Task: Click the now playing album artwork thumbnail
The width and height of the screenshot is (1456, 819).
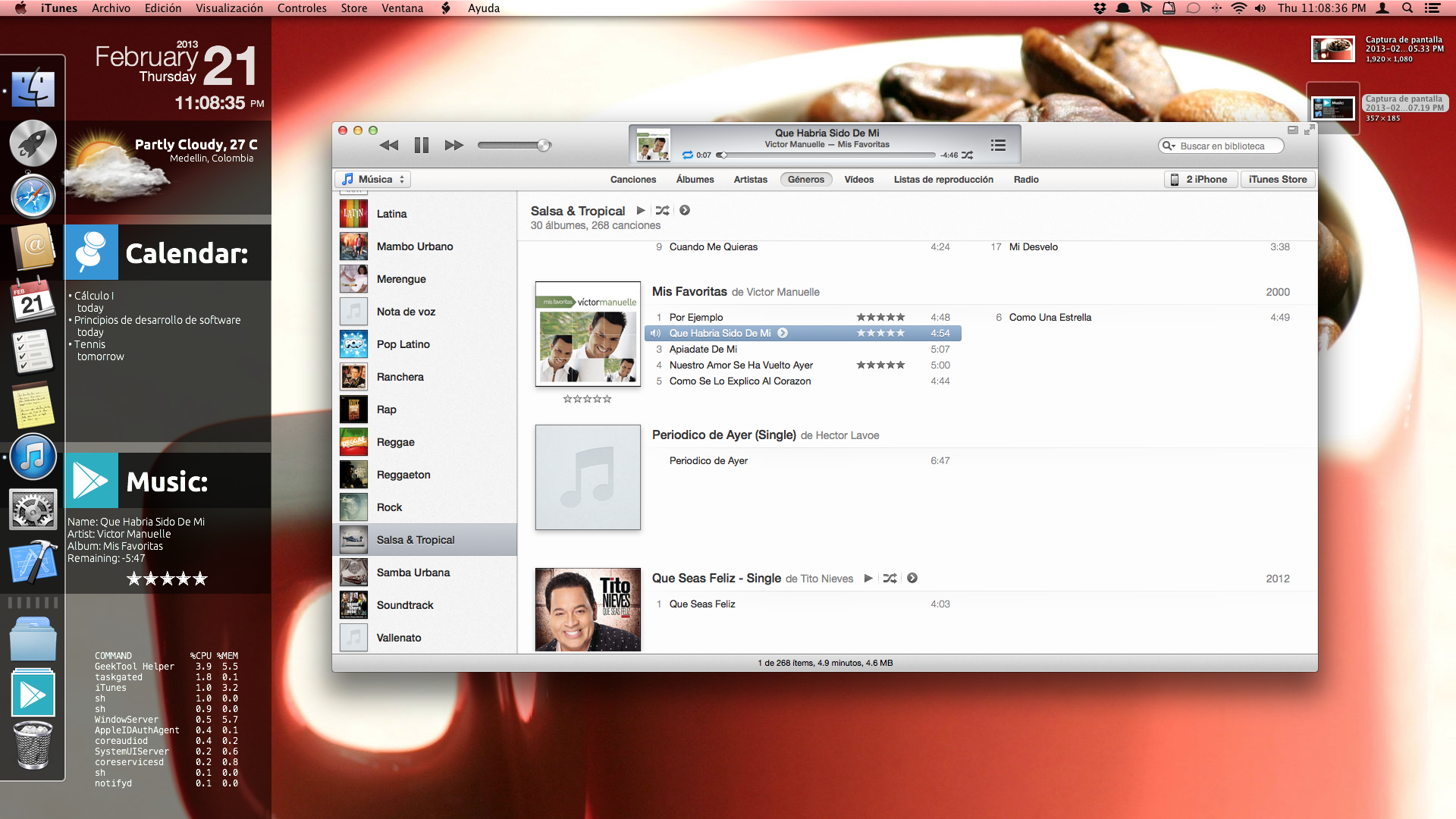Action: click(x=653, y=144)
